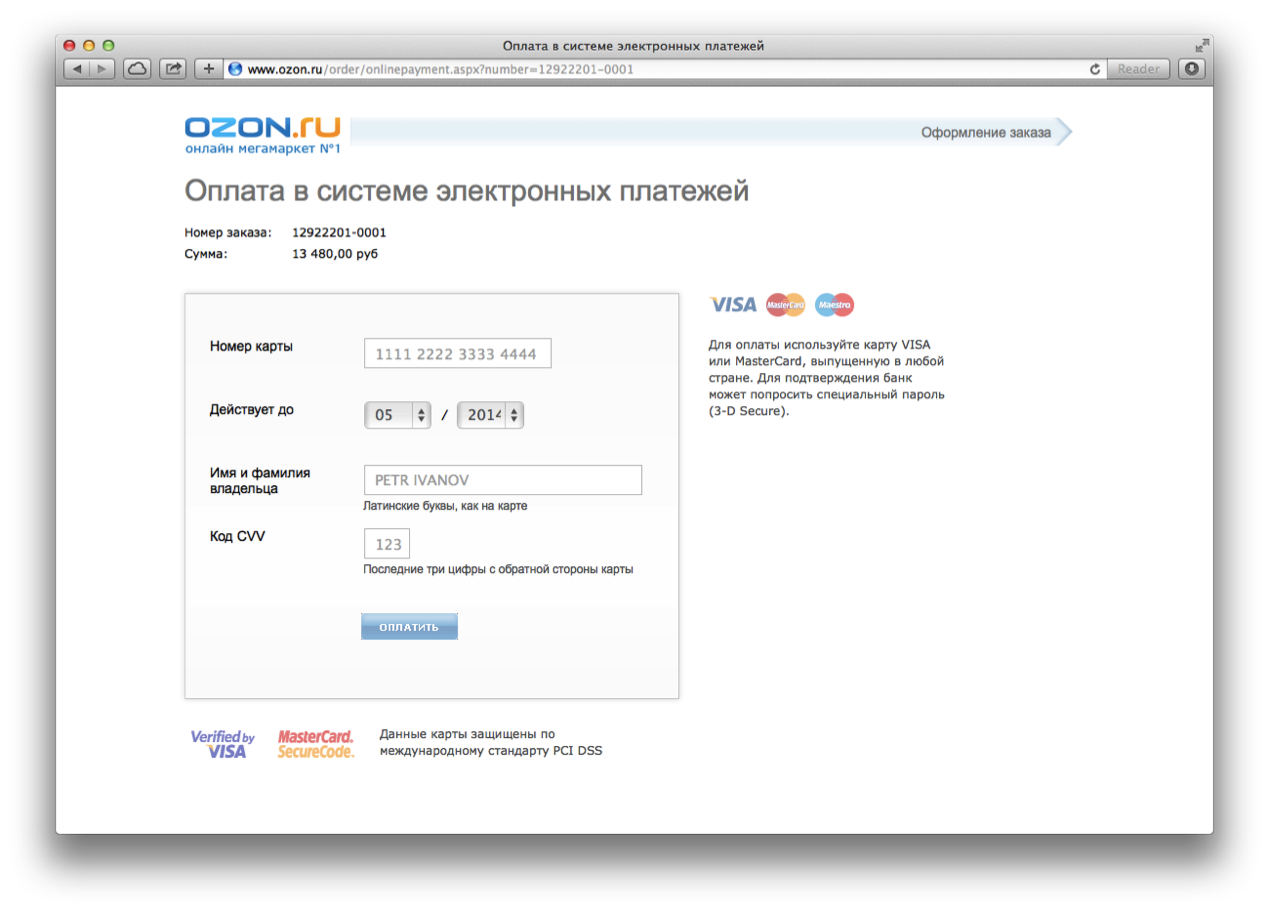Click the Verified by VISA badge
1269x911 pixels.
click(223, 743)
